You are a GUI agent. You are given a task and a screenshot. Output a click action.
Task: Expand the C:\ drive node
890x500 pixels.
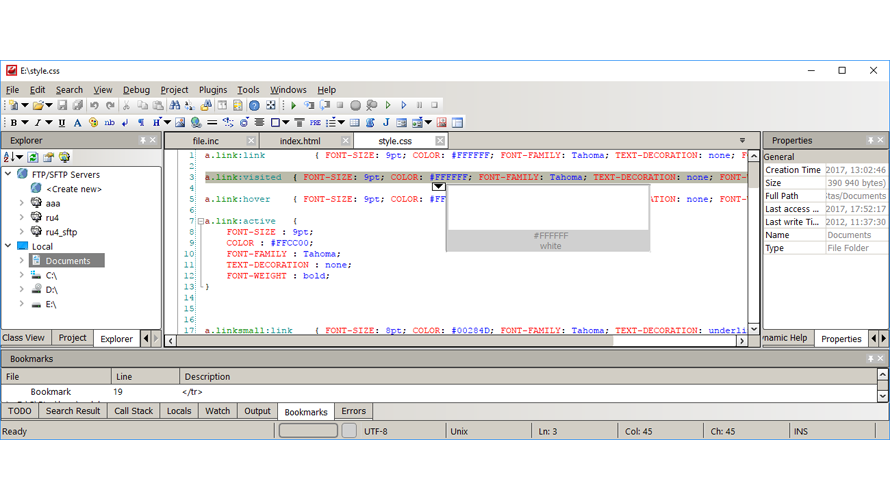tap(22, 275)
